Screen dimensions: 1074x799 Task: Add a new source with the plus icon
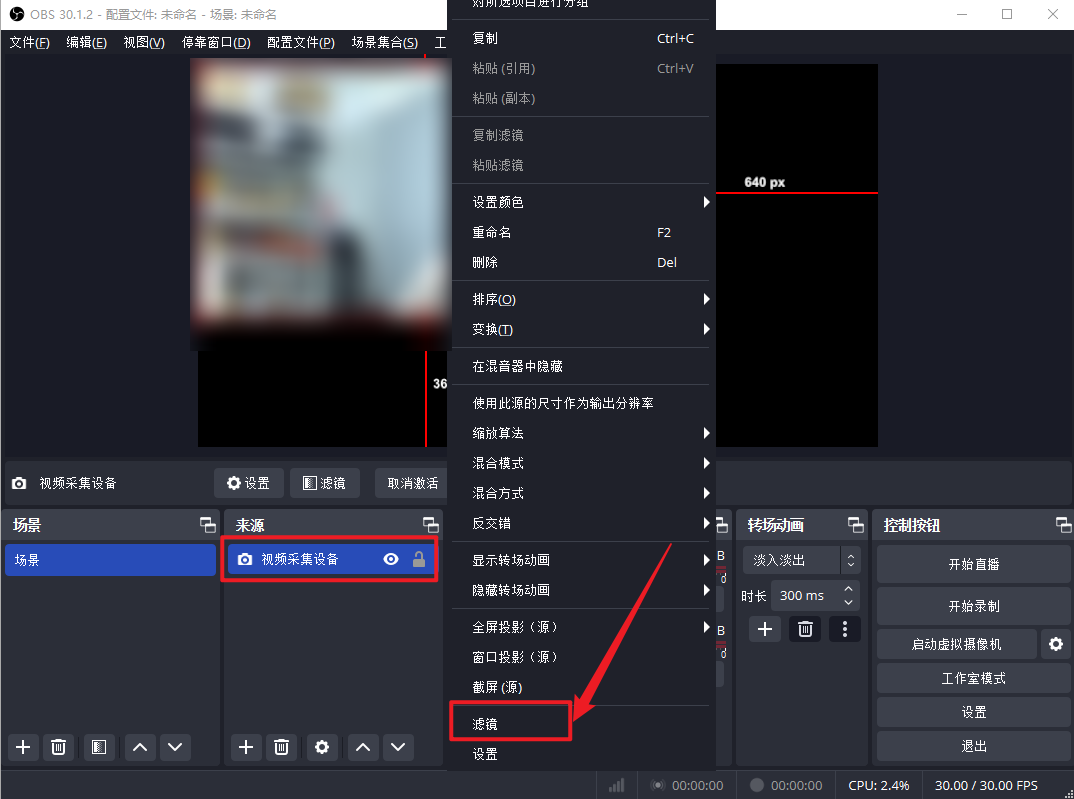246,746
